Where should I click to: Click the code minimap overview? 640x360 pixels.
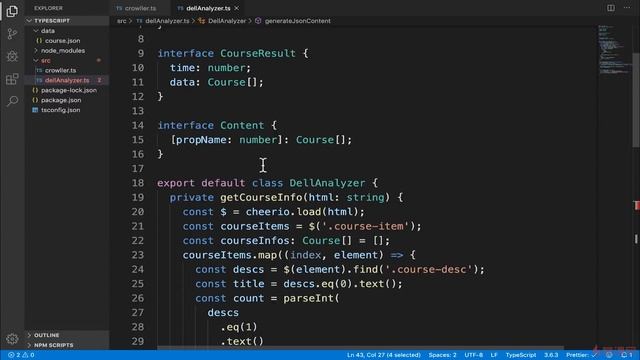(x=614, y=50)
